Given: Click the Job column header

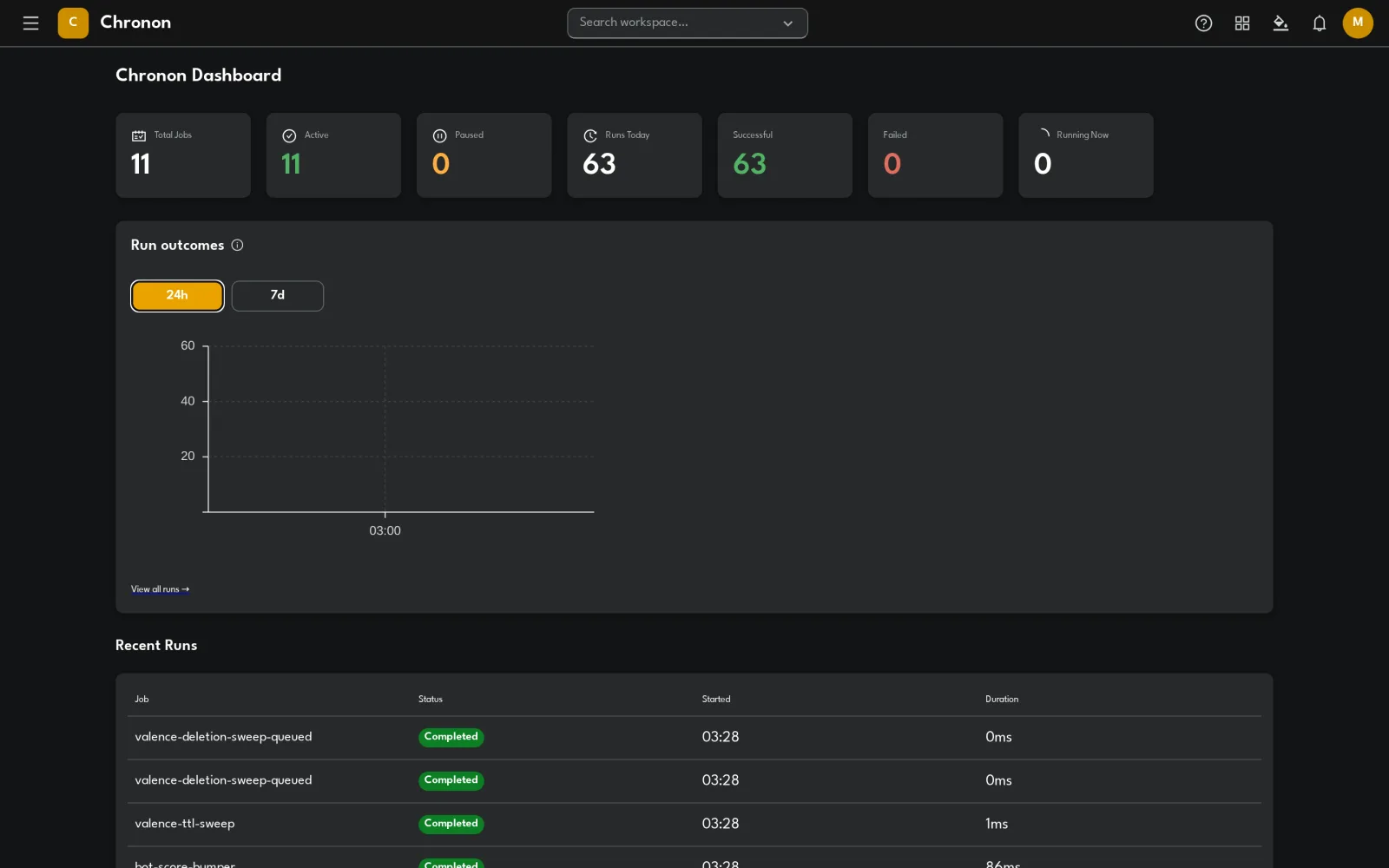Looking at the screenshot, I should 142,700.
